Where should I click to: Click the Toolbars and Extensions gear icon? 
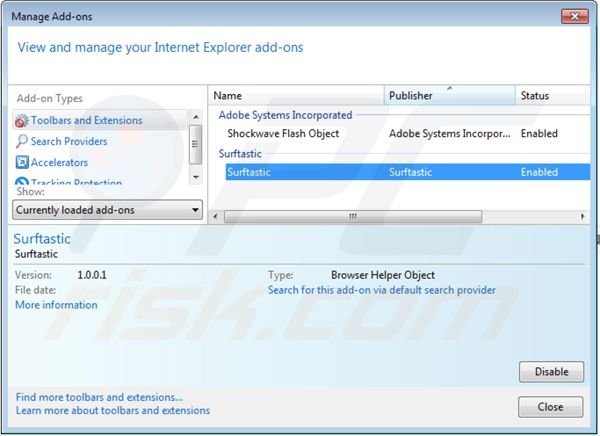(21, 121)
